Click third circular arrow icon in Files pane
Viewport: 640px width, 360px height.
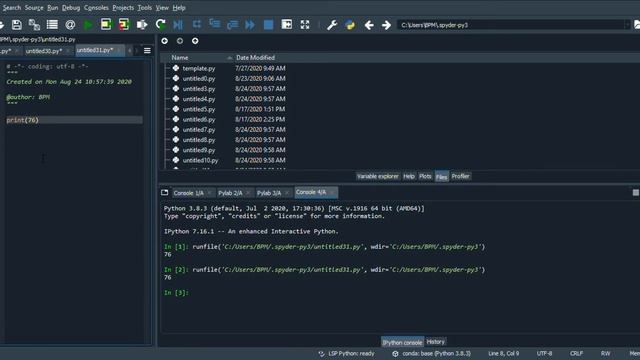click(195, 41)
